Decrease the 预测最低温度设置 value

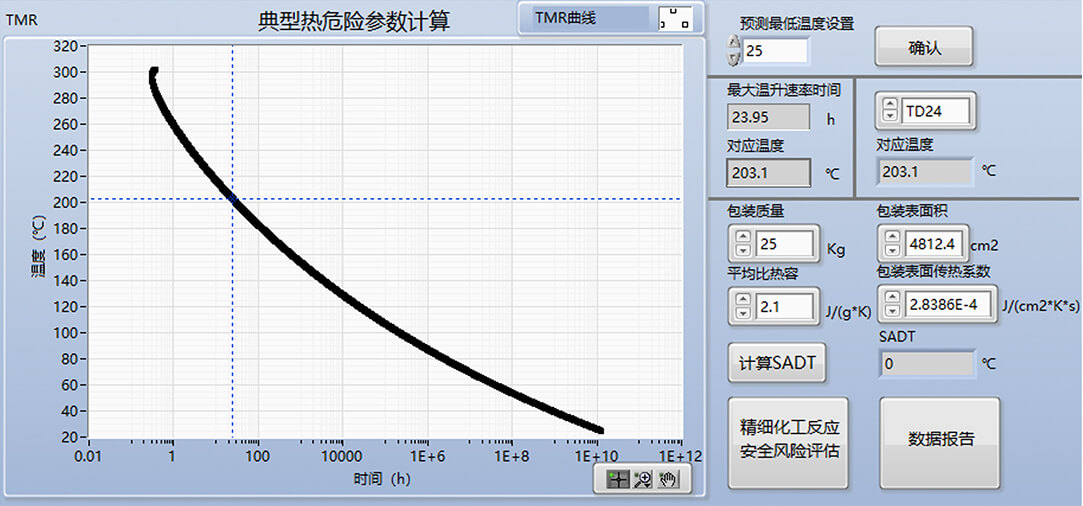(x=734, y=57)
